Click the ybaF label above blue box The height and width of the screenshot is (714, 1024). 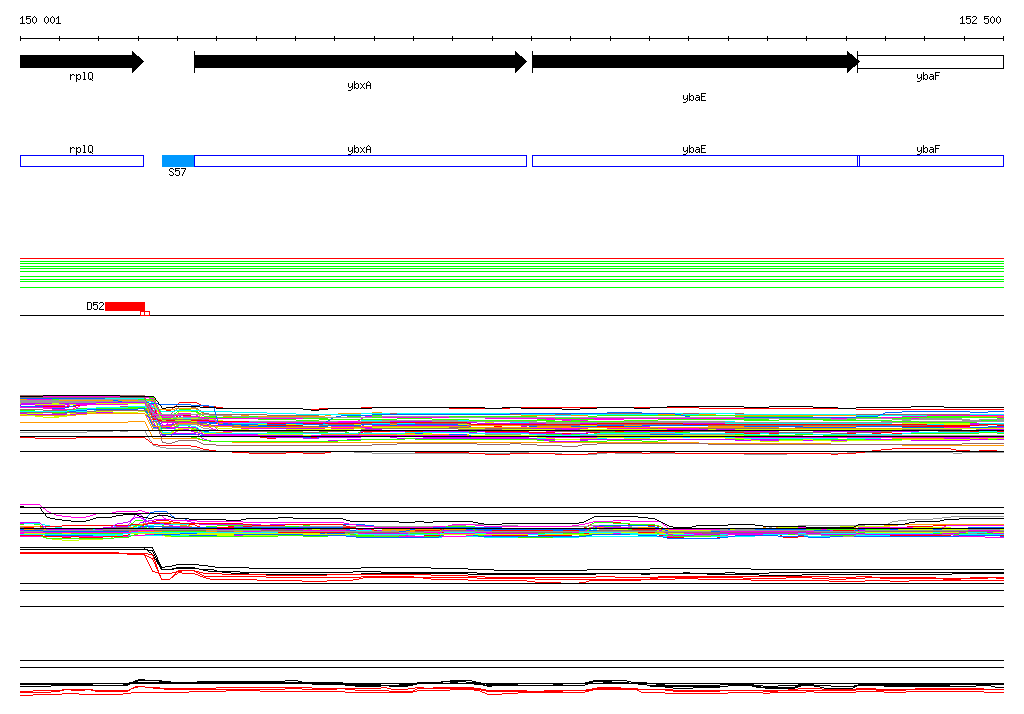click(928, 149)
